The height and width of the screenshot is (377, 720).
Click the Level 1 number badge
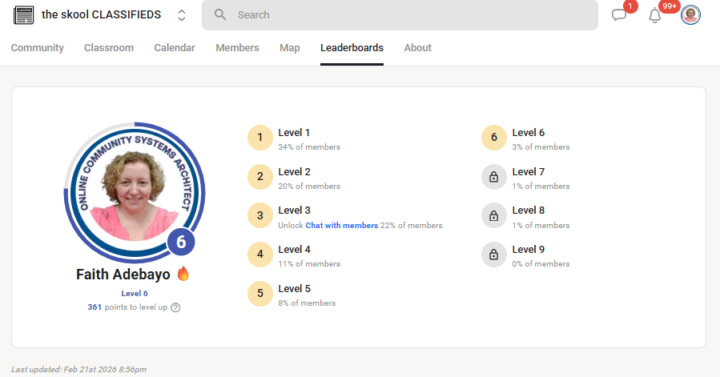(x=260, y=137)
